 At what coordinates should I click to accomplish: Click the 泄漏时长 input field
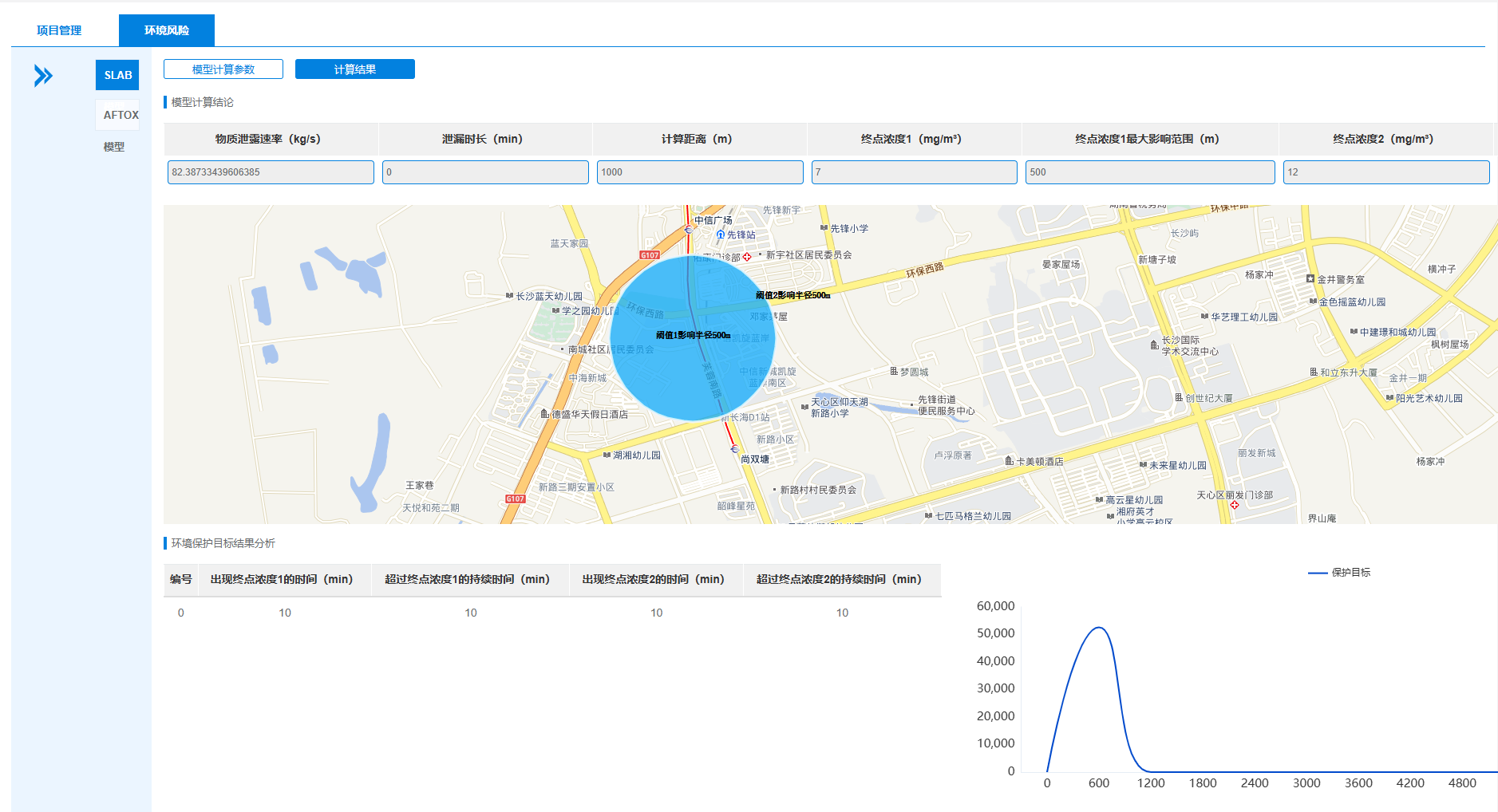click(x=485, y=172)
